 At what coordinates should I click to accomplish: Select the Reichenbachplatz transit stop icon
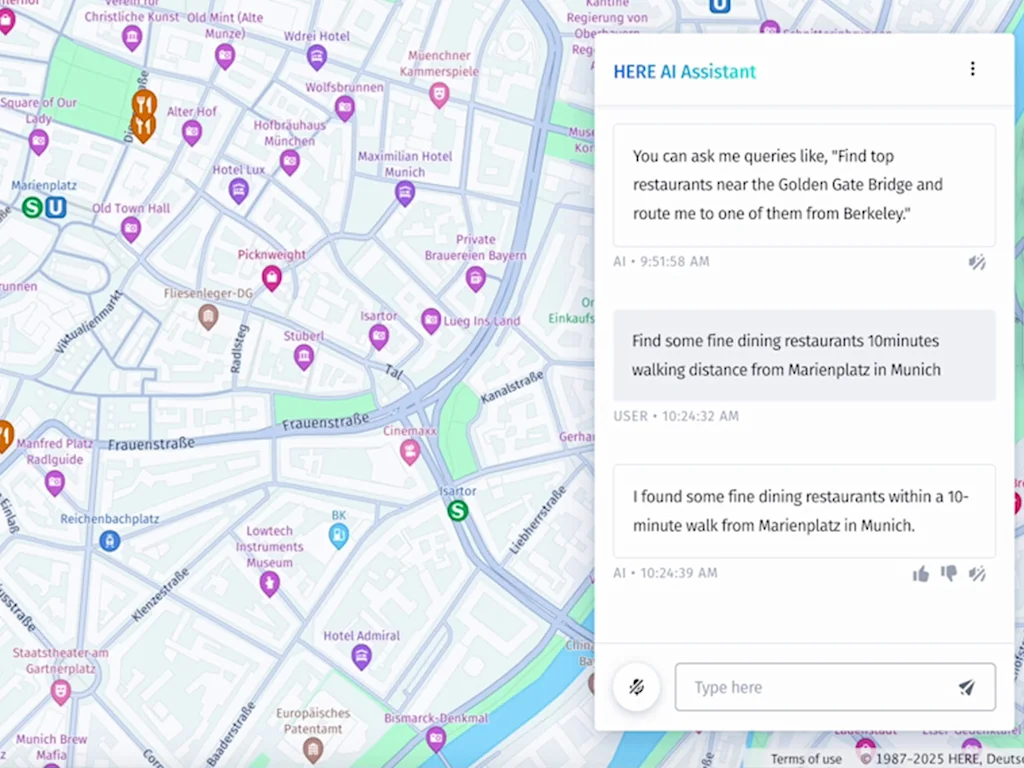coord(110,541)
